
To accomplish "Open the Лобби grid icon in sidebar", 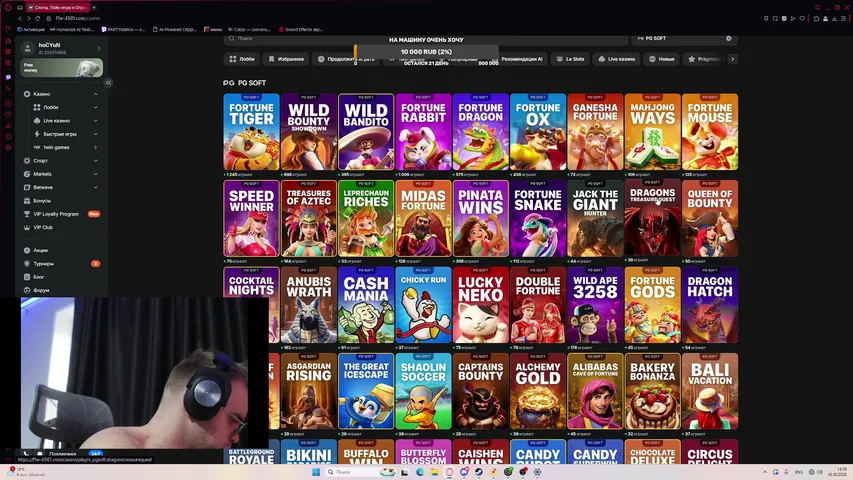I will 37,107.
